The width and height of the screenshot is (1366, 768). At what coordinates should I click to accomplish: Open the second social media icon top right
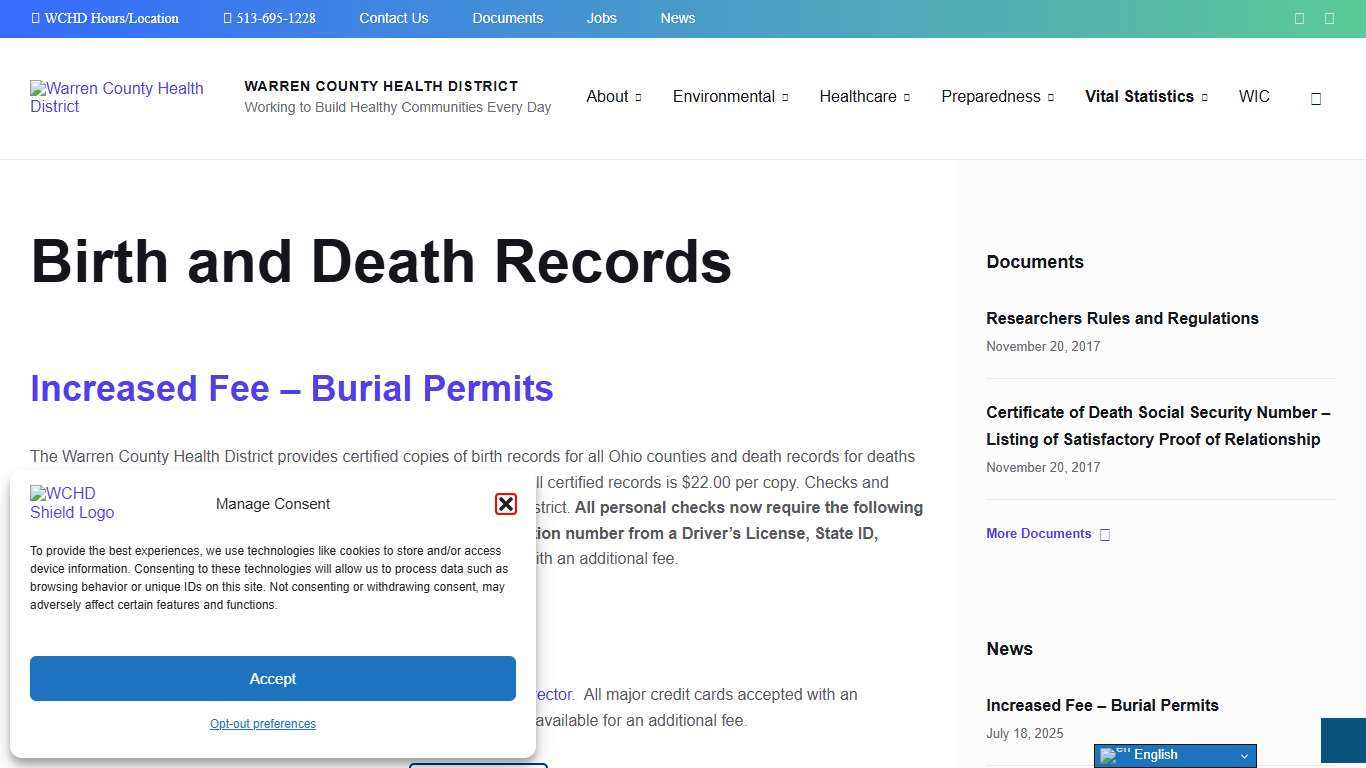pos(1329,18)
